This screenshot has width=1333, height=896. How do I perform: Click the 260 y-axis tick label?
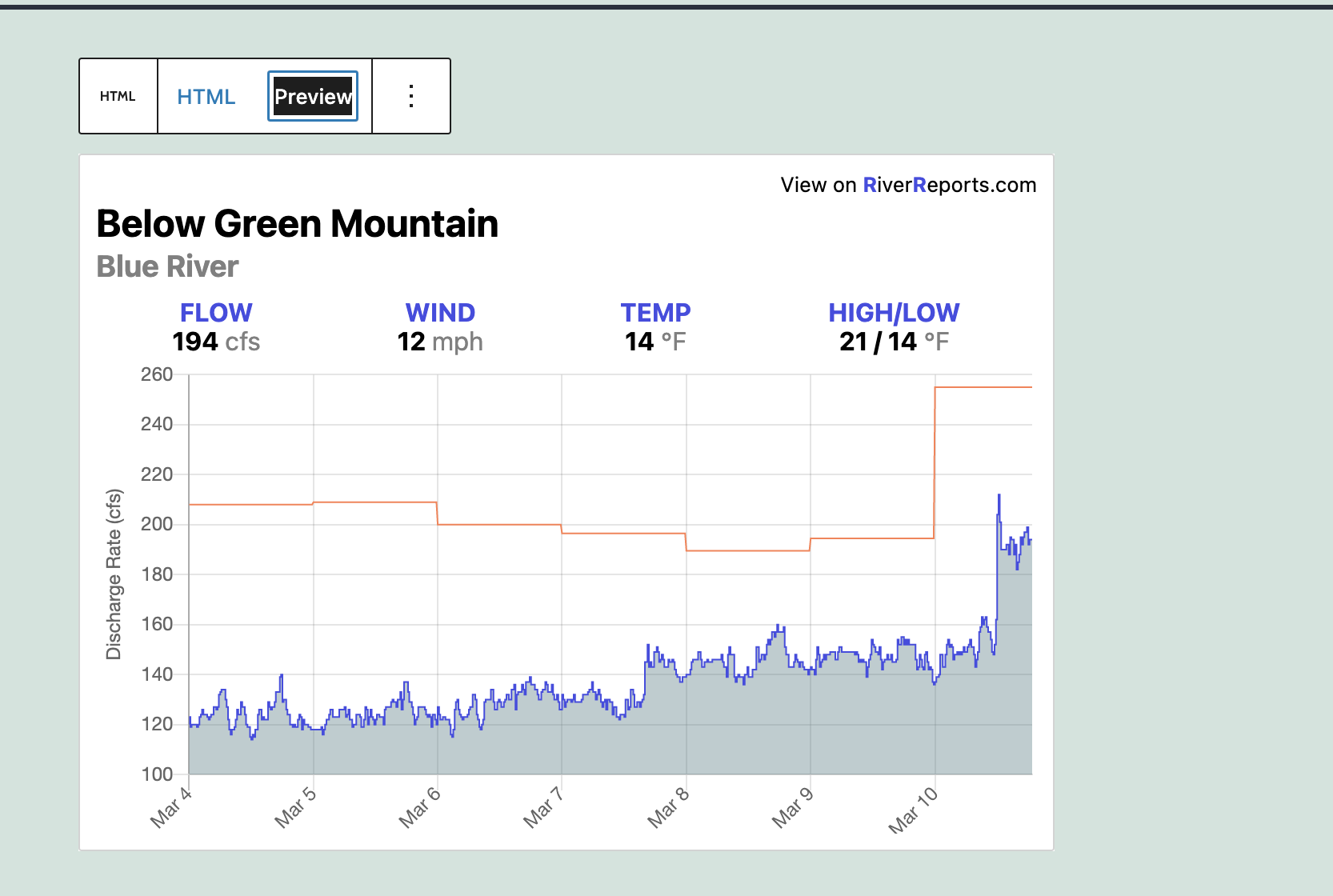tap(157, 374)
